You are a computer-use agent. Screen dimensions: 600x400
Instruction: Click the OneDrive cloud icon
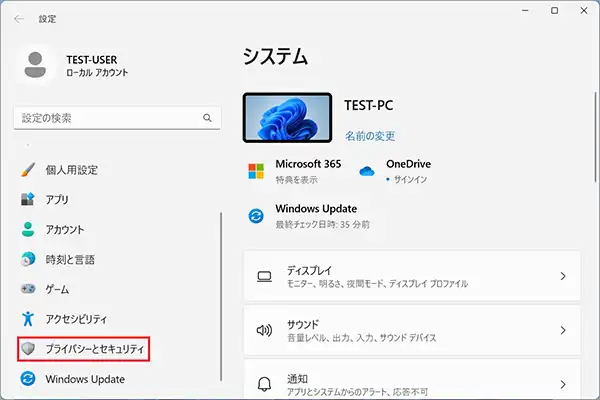point(367,171)
